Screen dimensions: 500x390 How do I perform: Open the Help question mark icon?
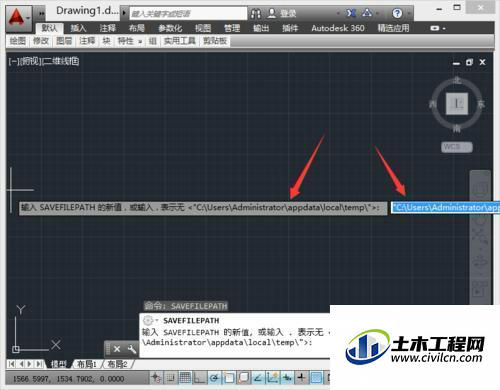pos(397,13)
